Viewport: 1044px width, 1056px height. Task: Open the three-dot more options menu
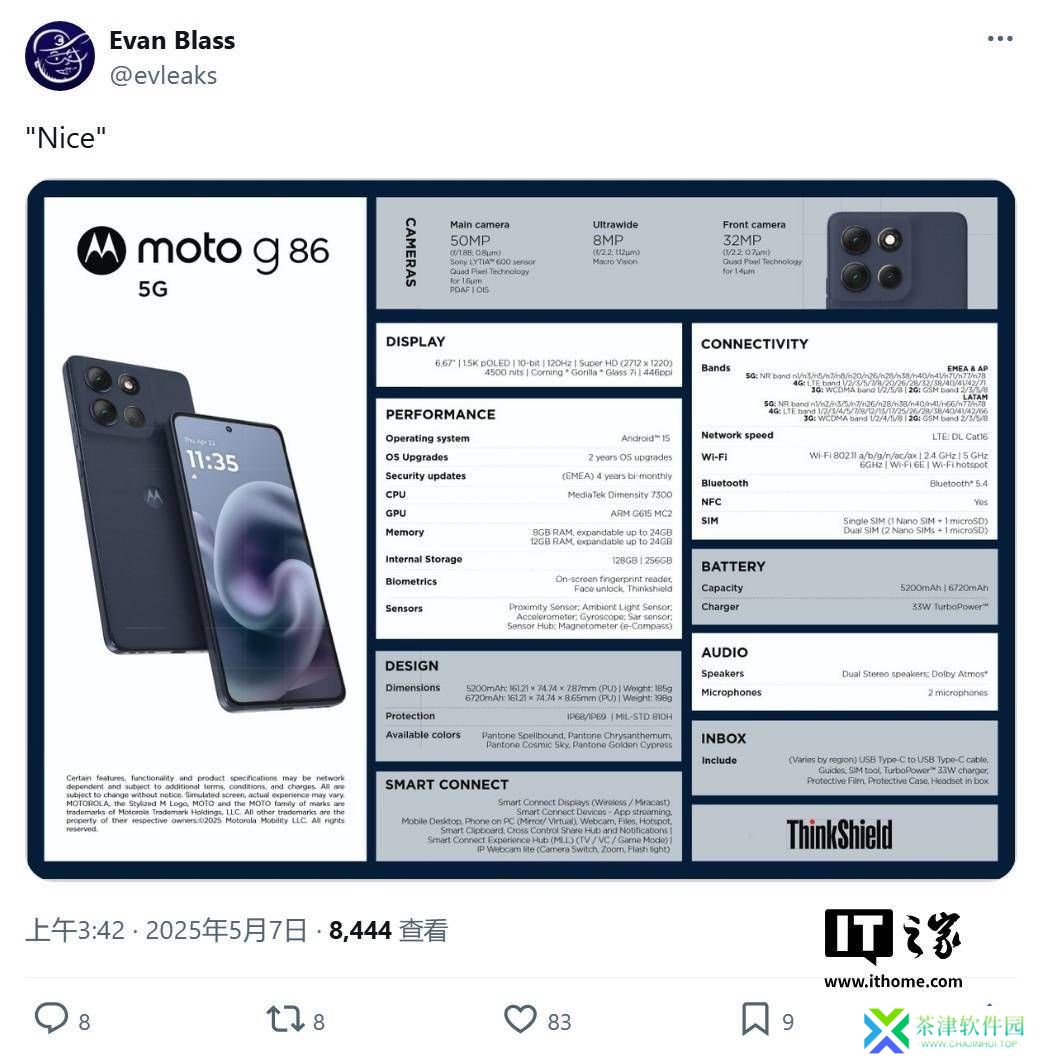point(1000,38)
